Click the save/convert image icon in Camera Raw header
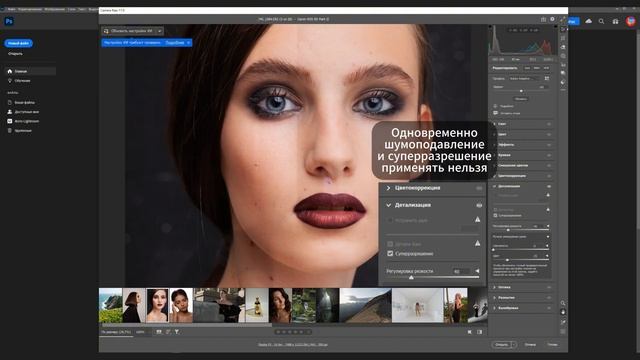The image size is (640, 360). [x=543, y=19]
